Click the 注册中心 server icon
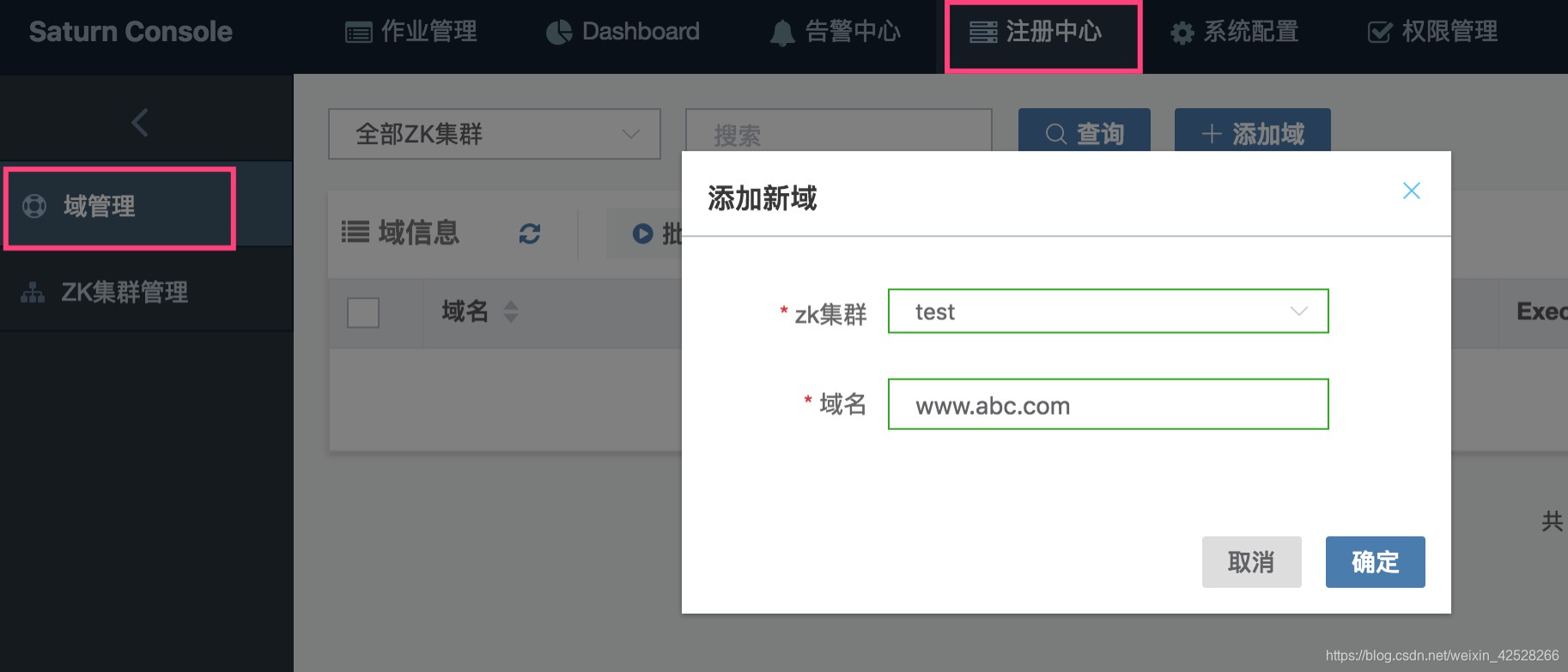The width and height of the screenshot is (1568, 672). pyautogui.click(x=983, y=33)
